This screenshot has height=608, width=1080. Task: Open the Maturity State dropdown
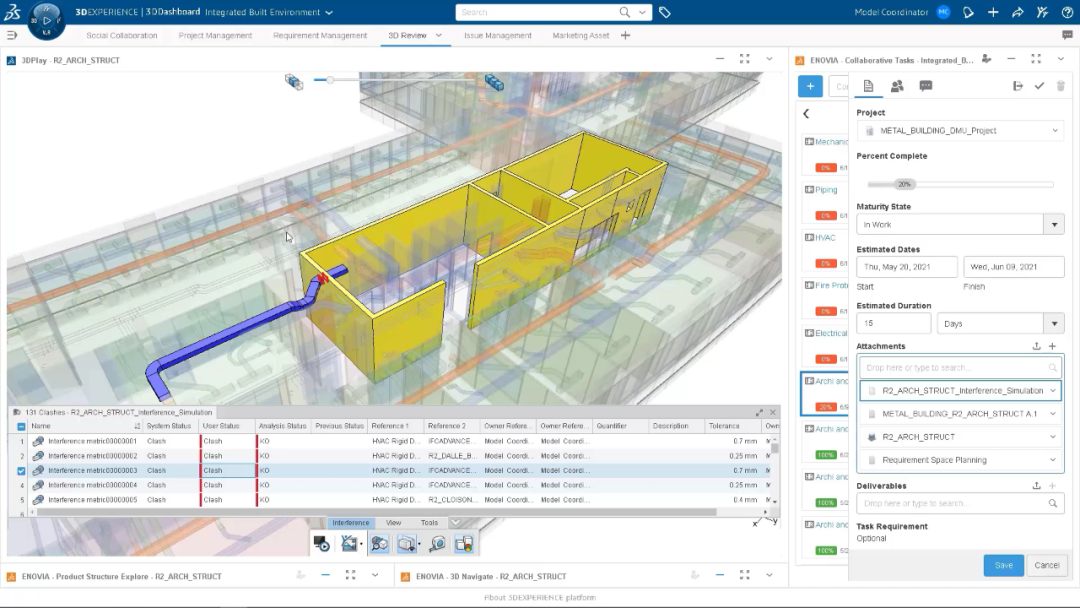1053,225
